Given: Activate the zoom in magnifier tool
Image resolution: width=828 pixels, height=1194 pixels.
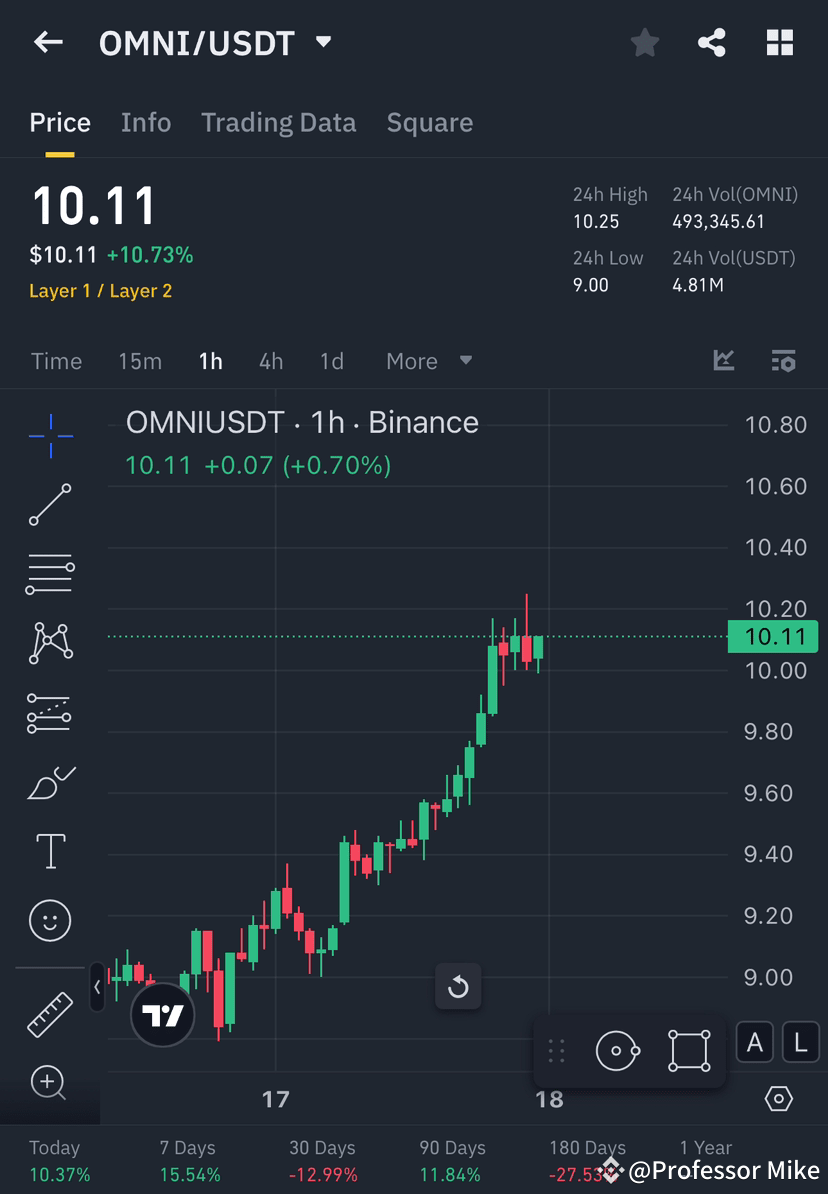Looking at the screenshot, I should pos(49,1083).
